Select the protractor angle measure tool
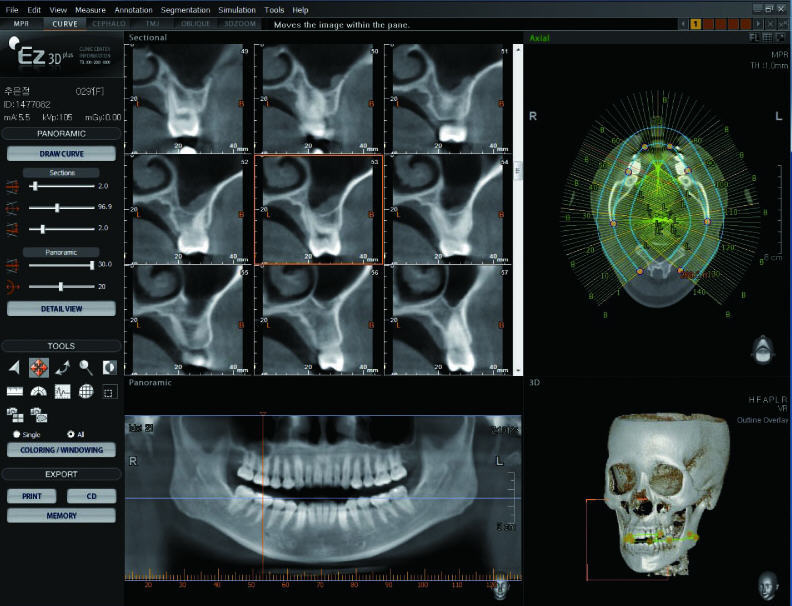This screenshot has height=606, width=792. click(39, 391)
